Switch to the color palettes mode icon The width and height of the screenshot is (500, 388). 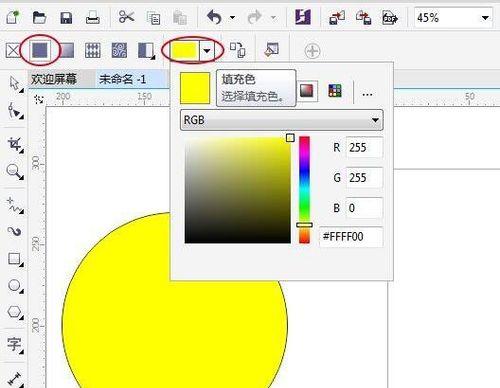[x=335, y=91]
